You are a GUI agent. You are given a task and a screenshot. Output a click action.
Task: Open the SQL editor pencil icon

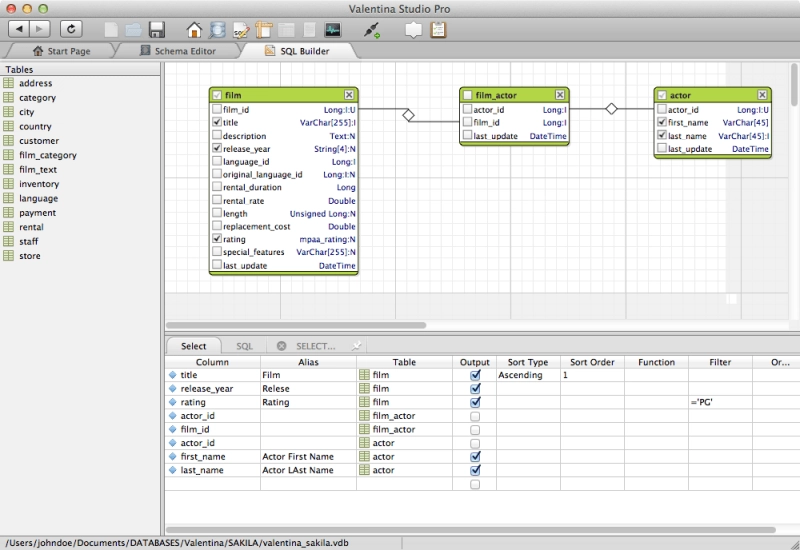(x=241, y=30)
